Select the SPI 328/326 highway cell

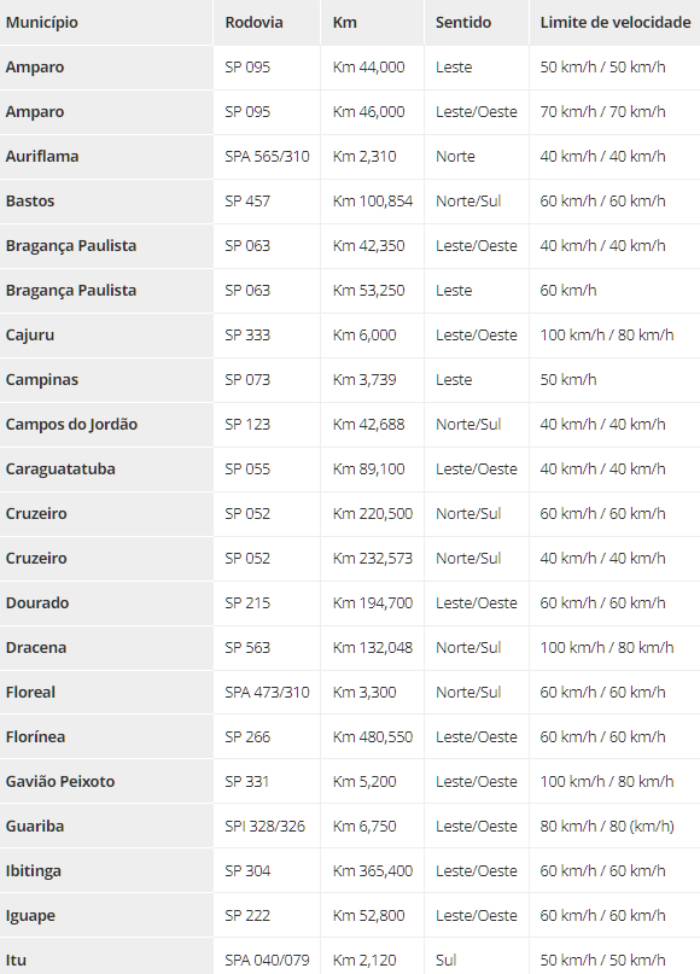pyautogui.click(x=266, y=826)
